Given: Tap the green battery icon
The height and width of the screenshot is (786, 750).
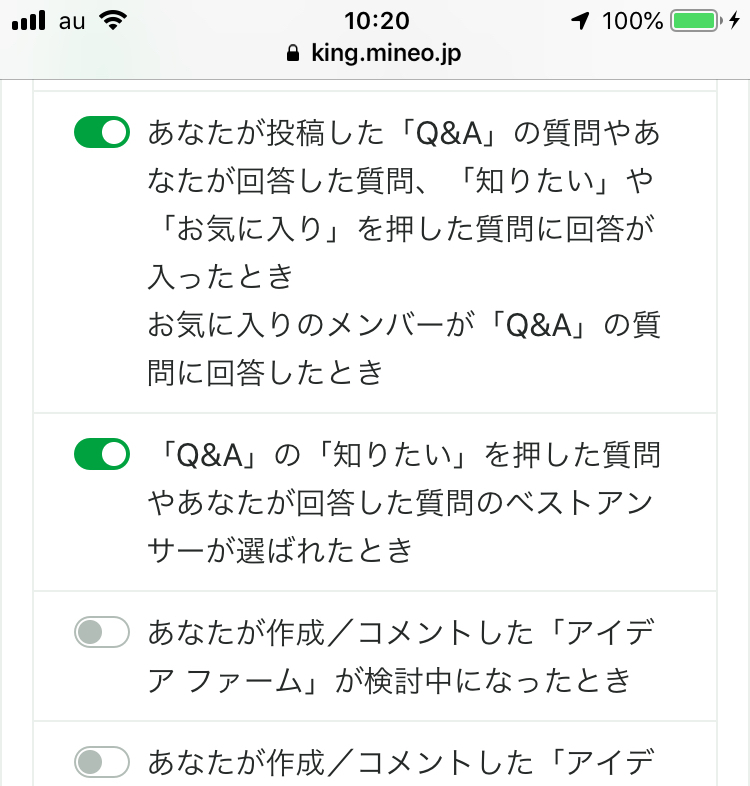Looking at the screenshot, I should pyautogui.click(x=695, y=21).
